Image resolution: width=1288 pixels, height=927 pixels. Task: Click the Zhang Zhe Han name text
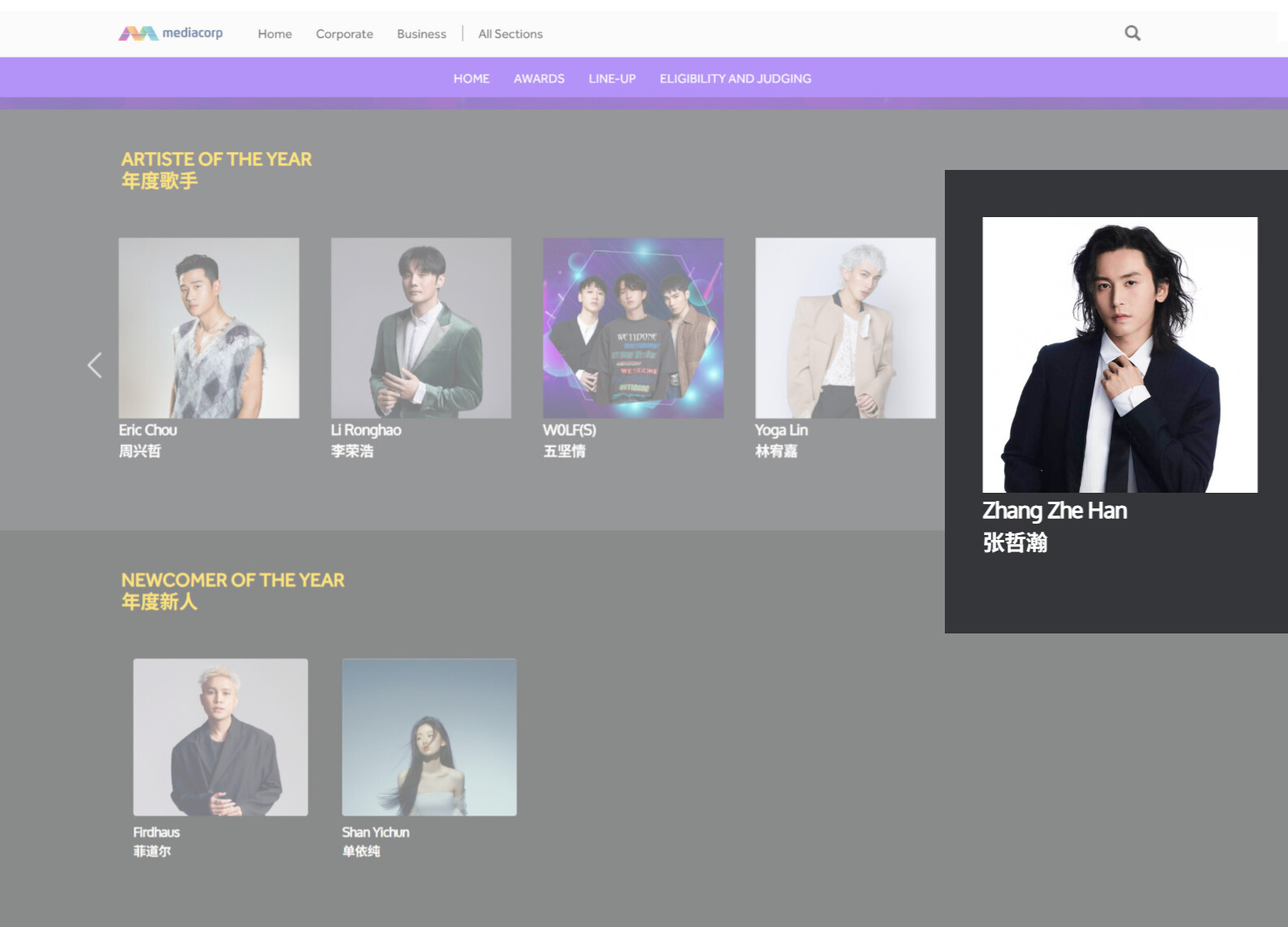click(1055, 511)
